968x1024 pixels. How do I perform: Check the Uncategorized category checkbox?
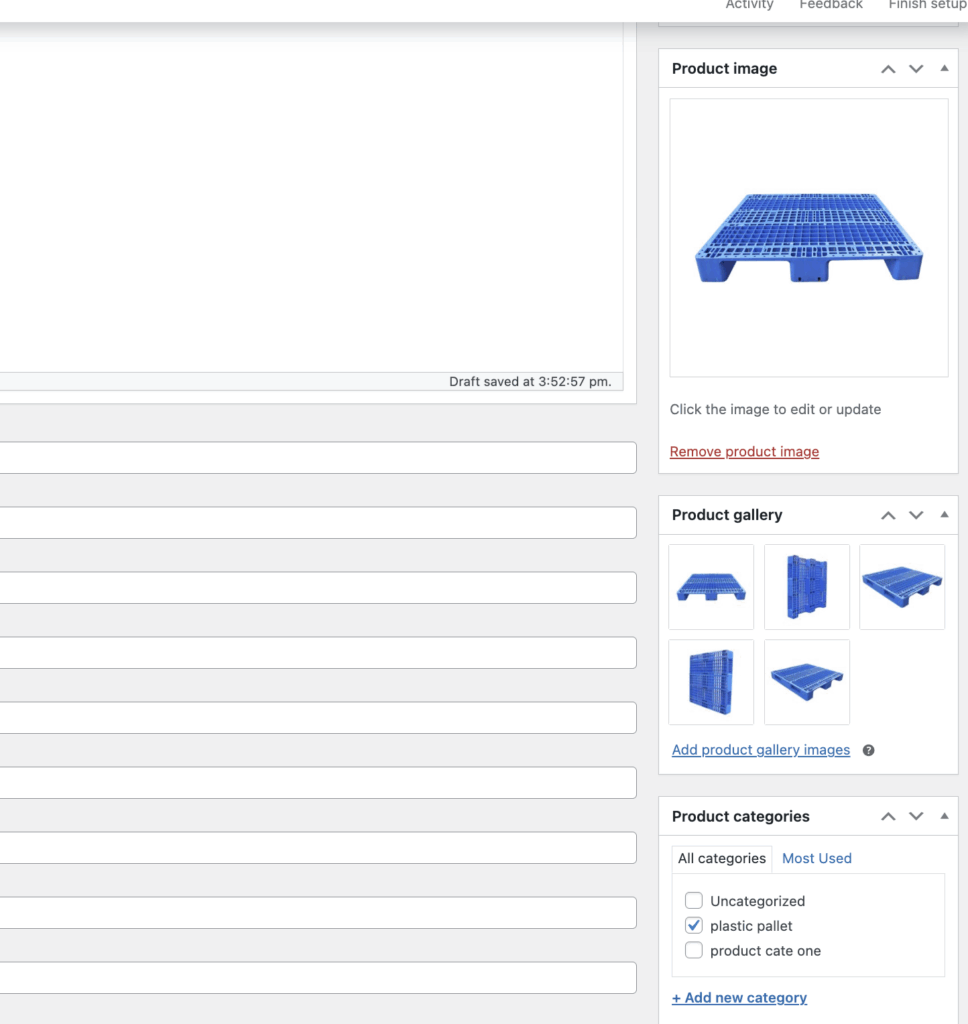click(694, 900)
